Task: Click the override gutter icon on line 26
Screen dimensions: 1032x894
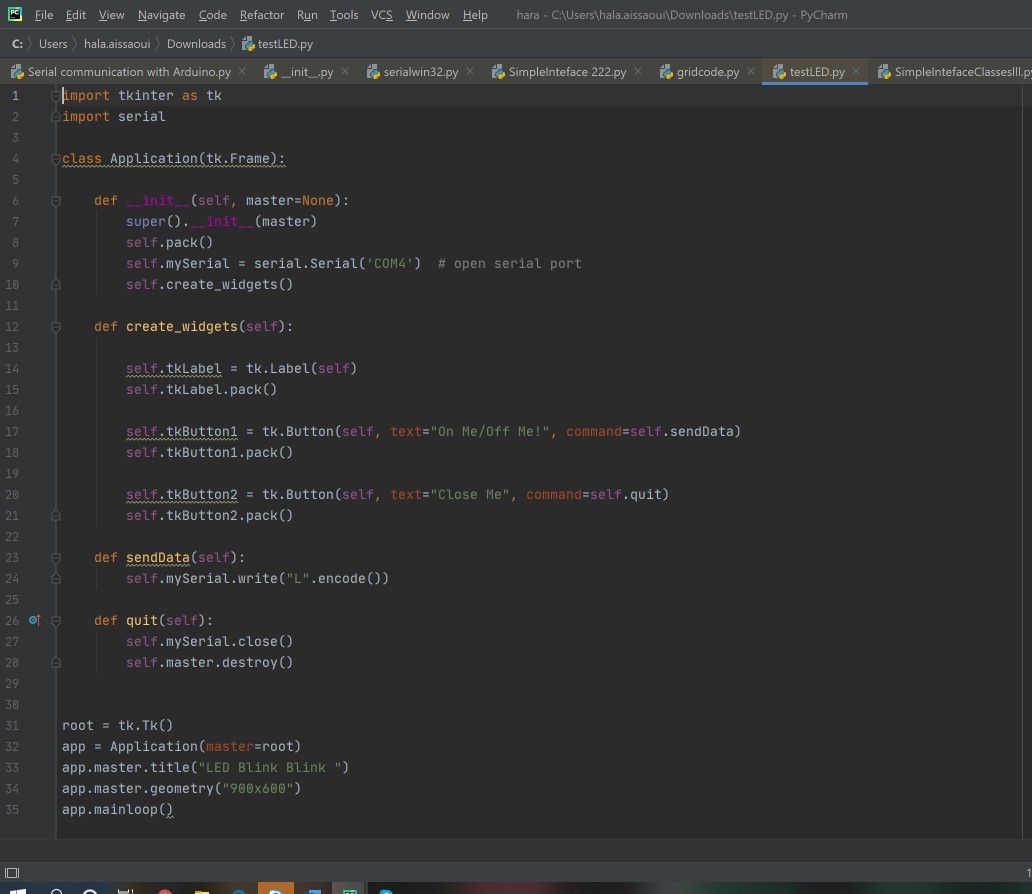Action: point(34,620)
